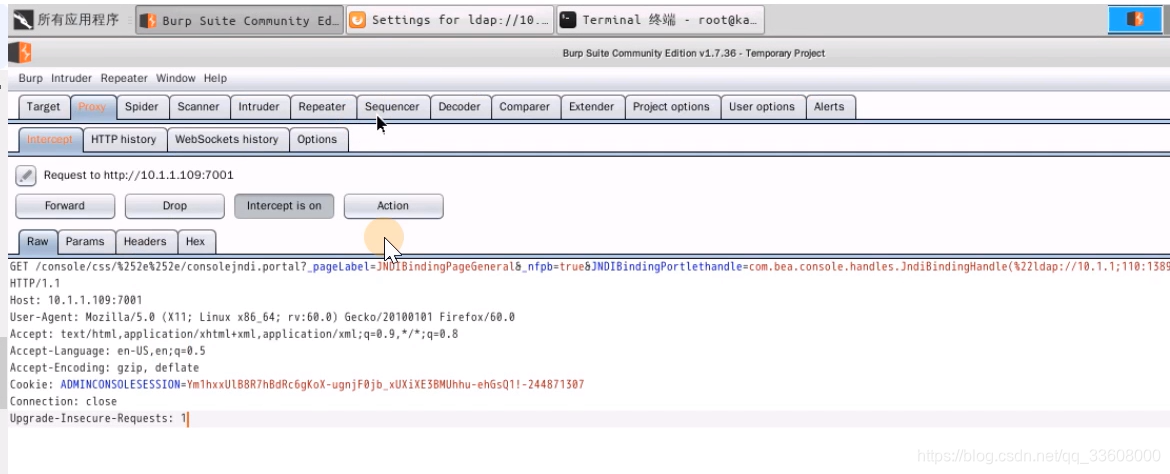
Task: Select the Raw request view tab
Action: pos(38,242)
